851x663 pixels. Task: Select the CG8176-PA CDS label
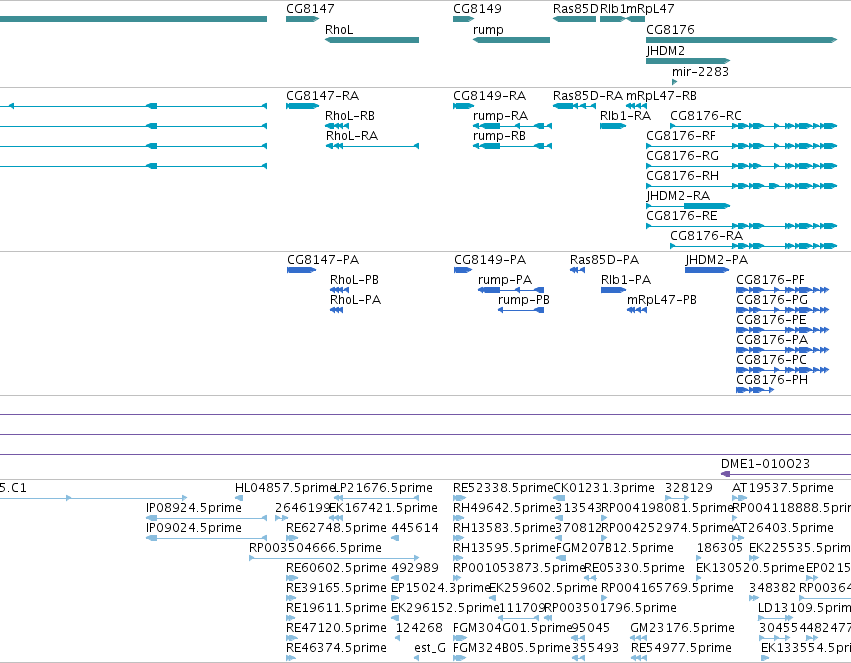coord(772,340)
